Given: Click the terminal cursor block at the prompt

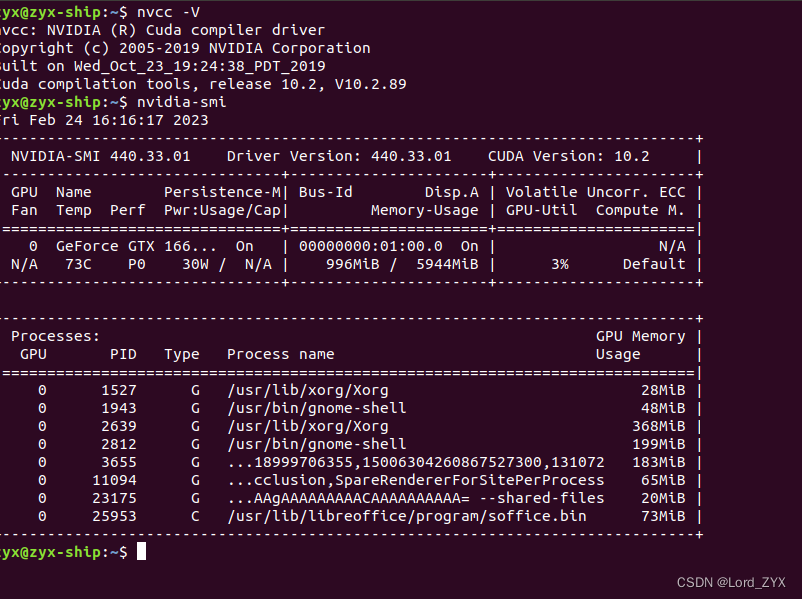Looking at the screenshot, I should point(141,552).
